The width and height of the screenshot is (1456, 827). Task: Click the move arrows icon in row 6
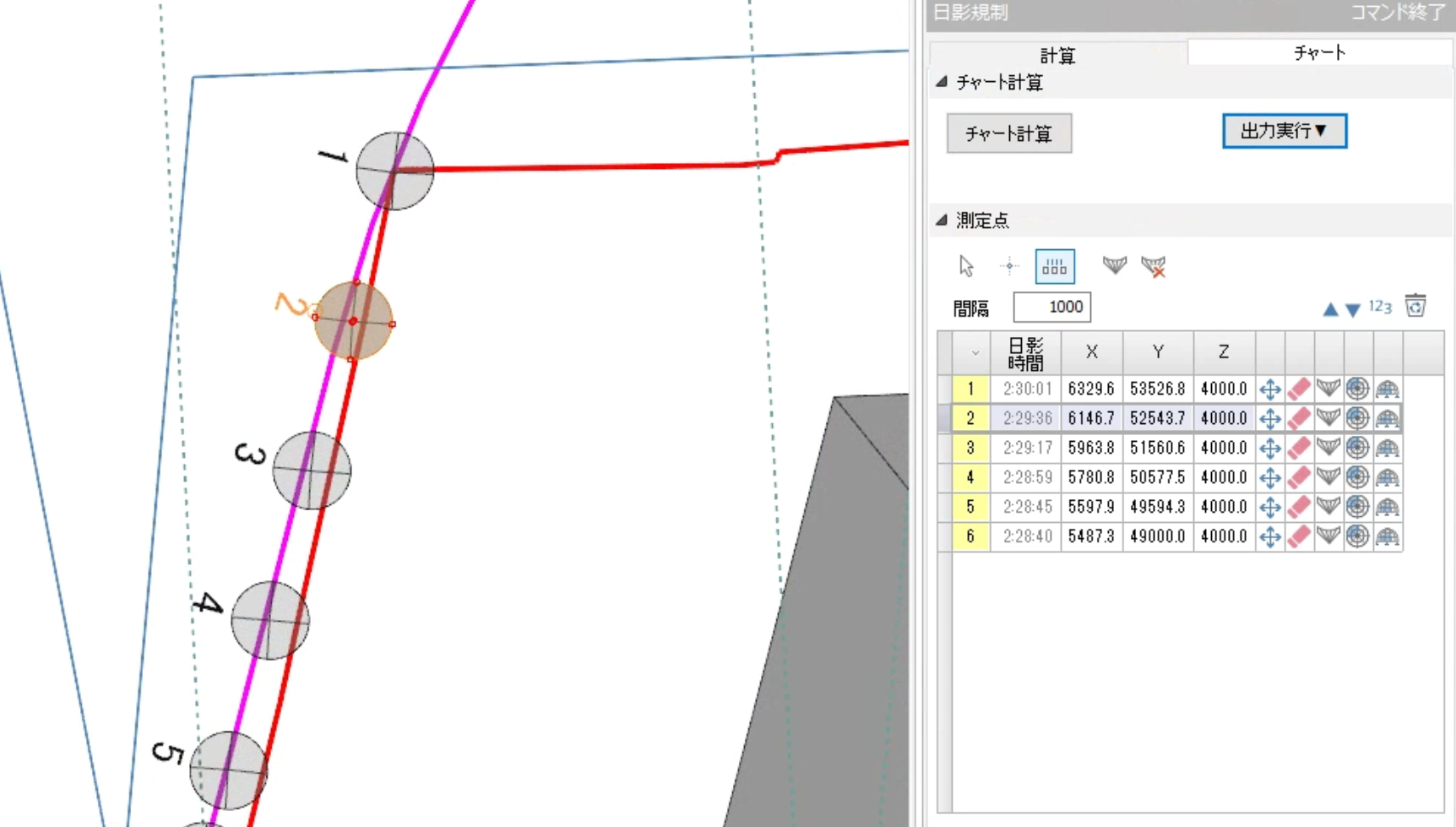coord(1270,537)
